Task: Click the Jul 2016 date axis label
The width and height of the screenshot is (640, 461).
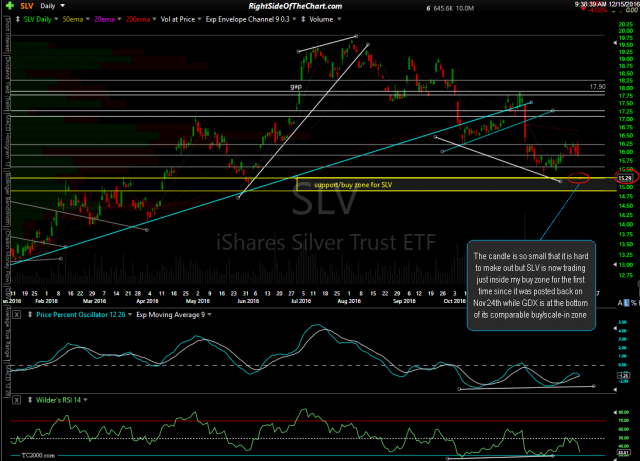Action: point(301,301)
